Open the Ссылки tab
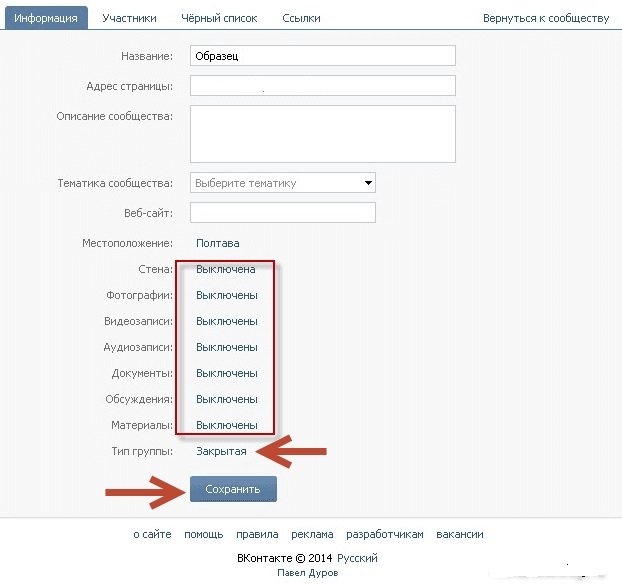The width and height of the screenshot is (622, 585). [x=301, y=18]
